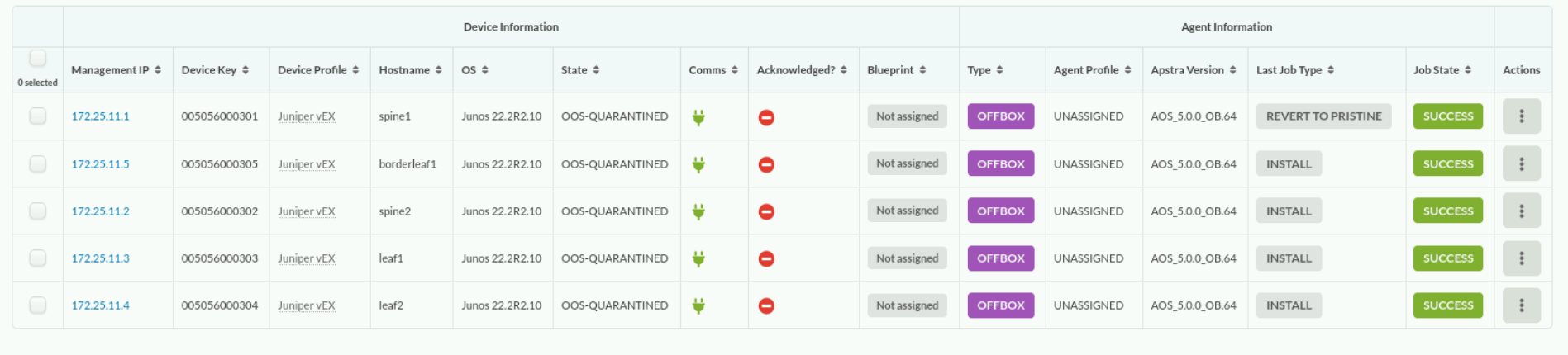The width and height of the screenshot is (1568, 355).
Task: Click red not-acknowledged icon for leaf1
Action: pyautogui.click(x=766, y=258)
